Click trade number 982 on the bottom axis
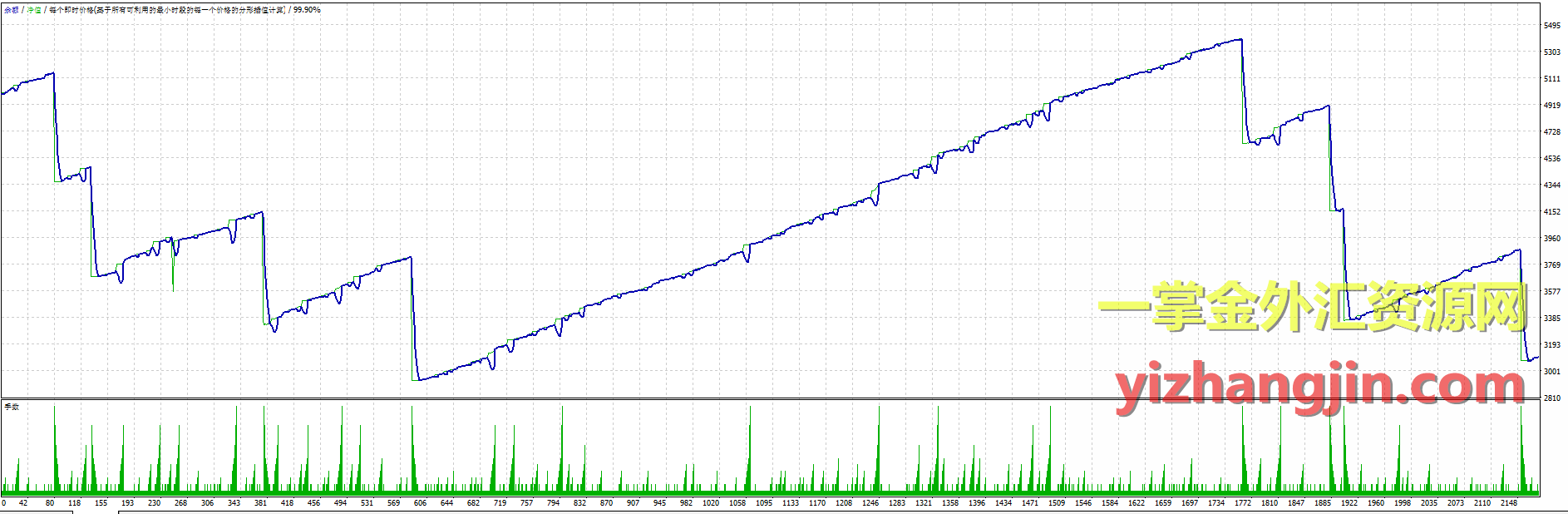This screenshot has width=1568, height=514. (686, 503)
